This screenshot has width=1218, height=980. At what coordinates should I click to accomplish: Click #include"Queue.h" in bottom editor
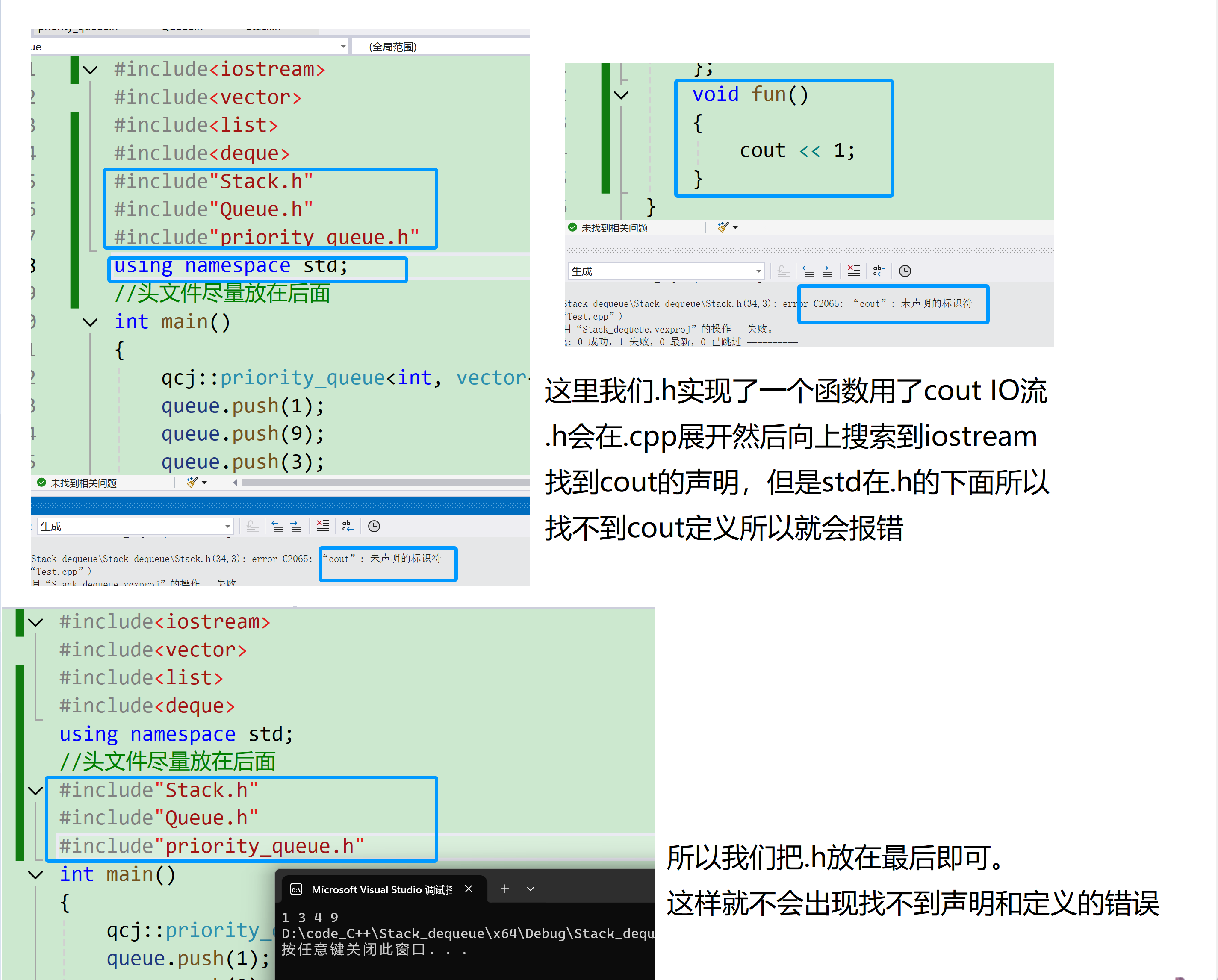159,818
